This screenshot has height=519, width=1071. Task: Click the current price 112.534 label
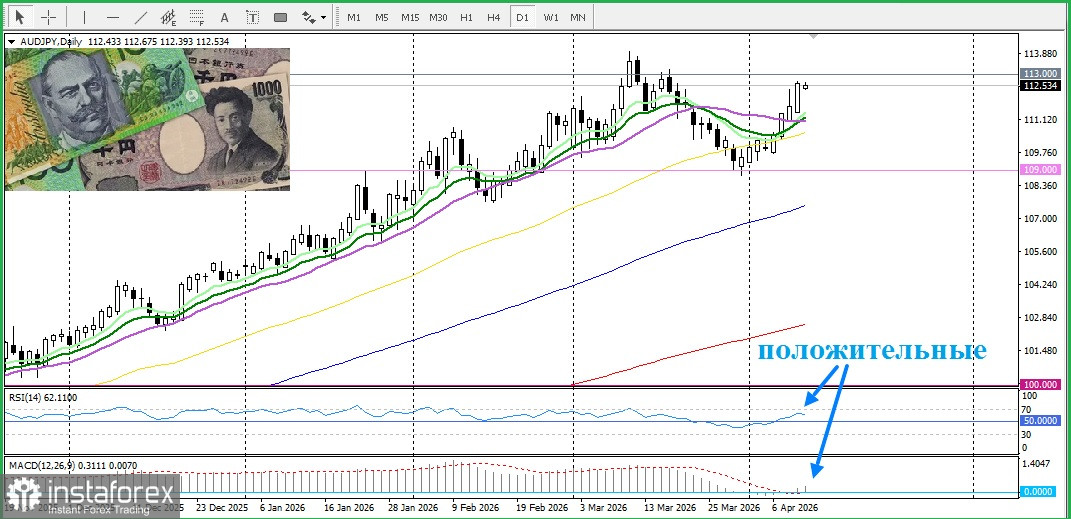[1039, 85]
